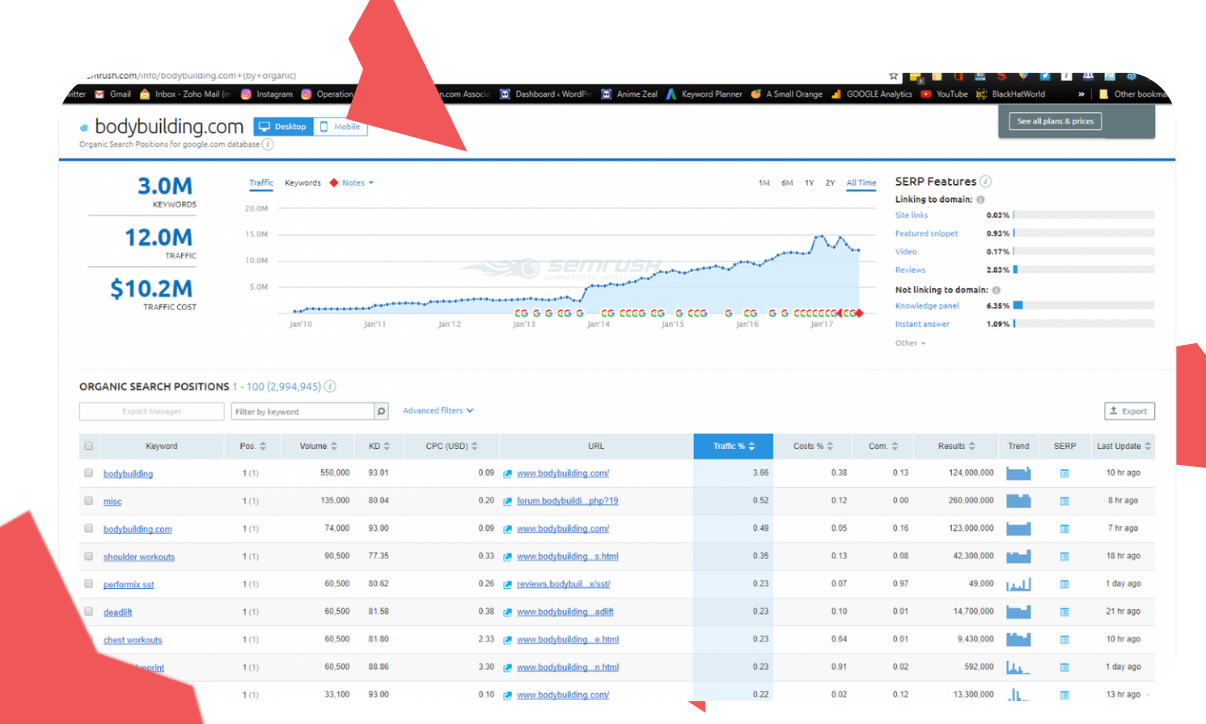The image size is (1206, 724).
Task: Select the Keywords chart tab
Action: click(303, 183)
